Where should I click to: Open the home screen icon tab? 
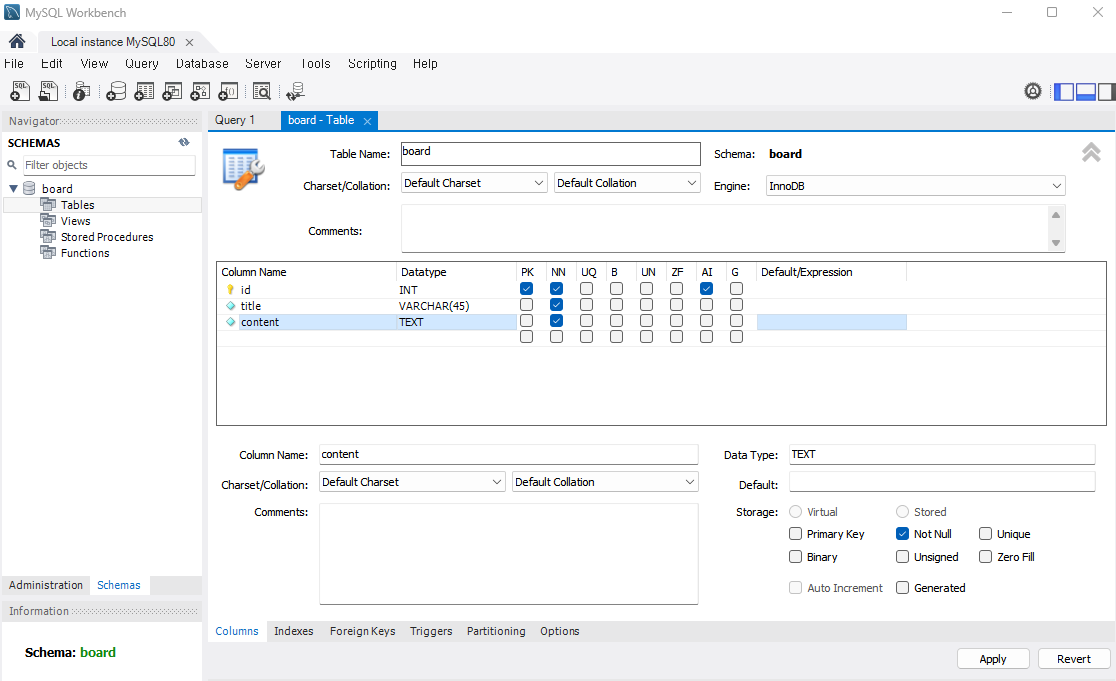coord(17,41)
